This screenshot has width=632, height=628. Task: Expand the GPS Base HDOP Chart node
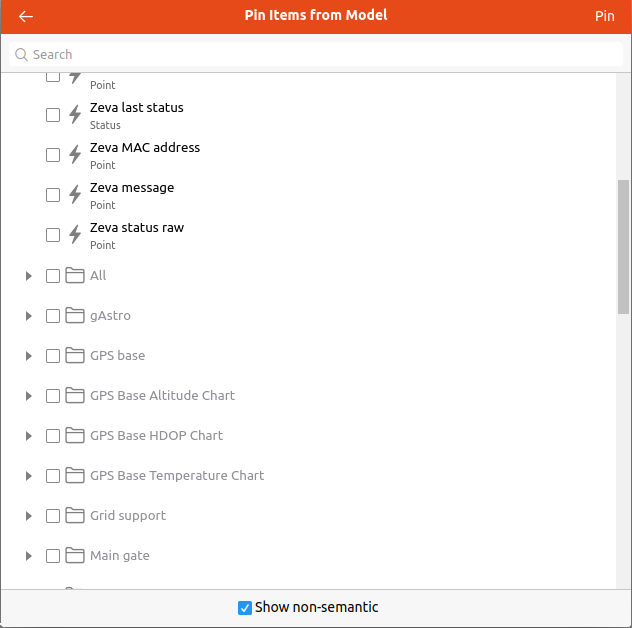tap(29, 436)
